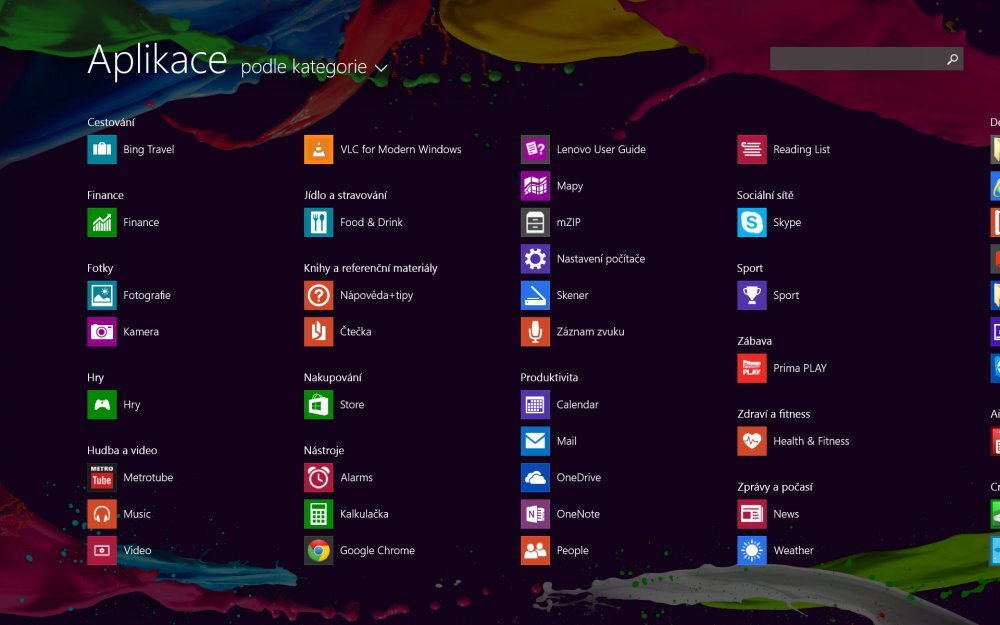1000x625 pixels.
Task: Open the Sport trophy icon
Action: 752,295
